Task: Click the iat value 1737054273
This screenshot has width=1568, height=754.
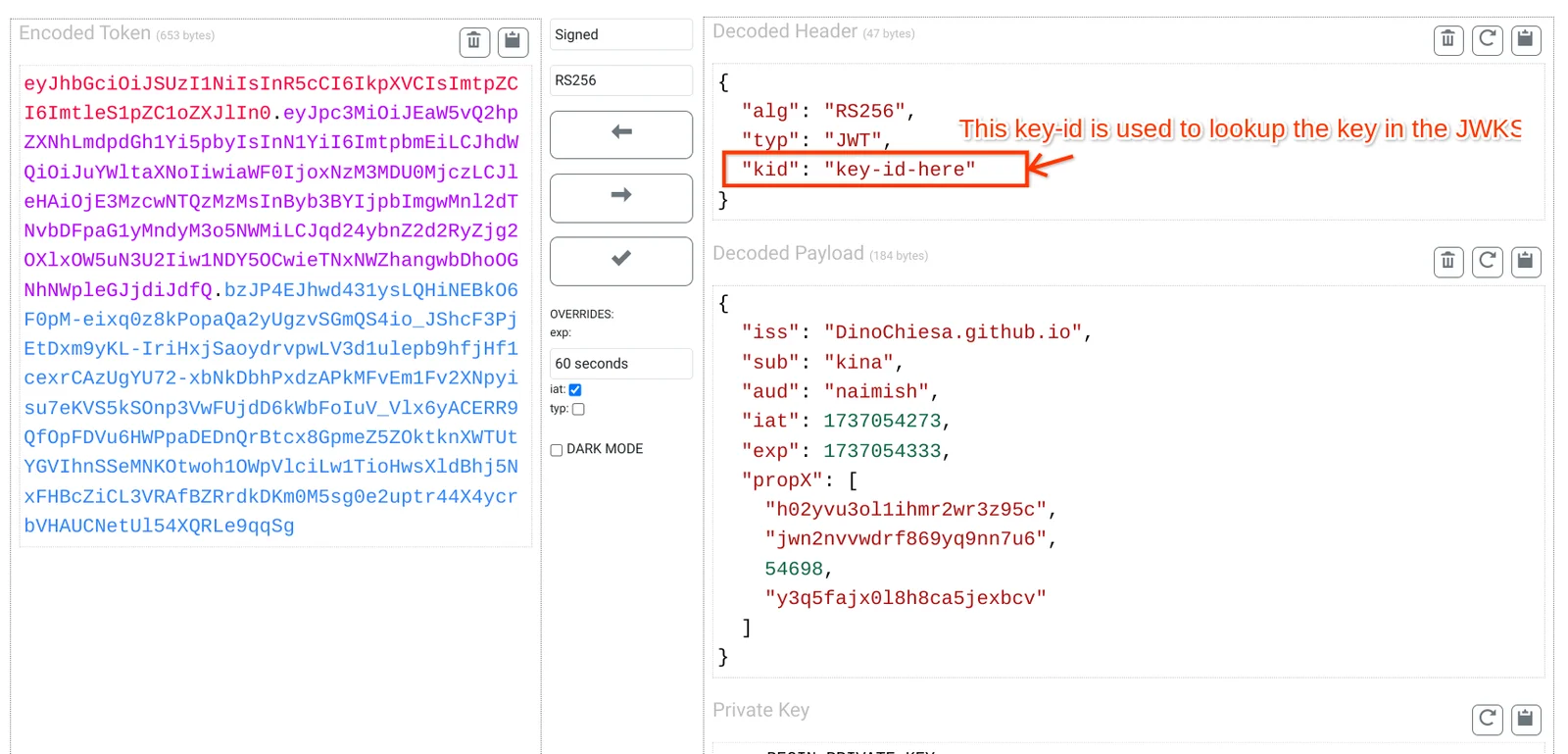Action: [x=882, y=421]
